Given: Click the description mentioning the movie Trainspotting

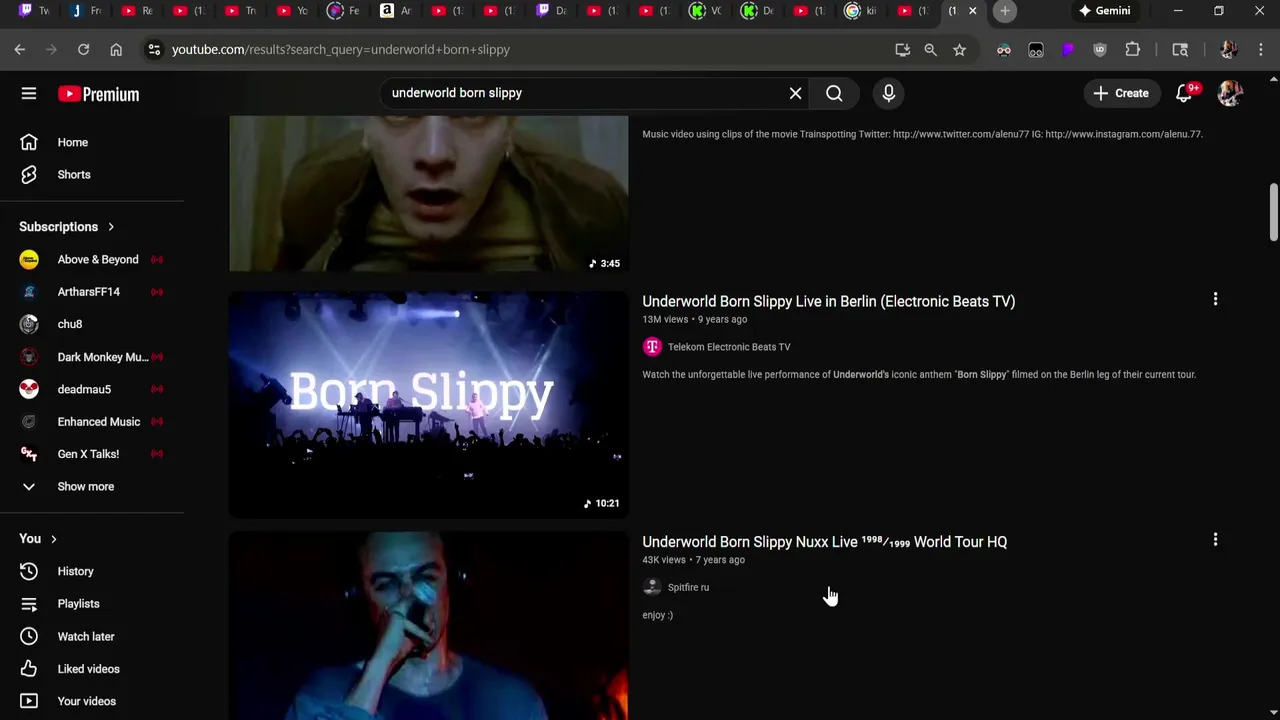Looking at the screenshot, I should click(x=922, y=134).
